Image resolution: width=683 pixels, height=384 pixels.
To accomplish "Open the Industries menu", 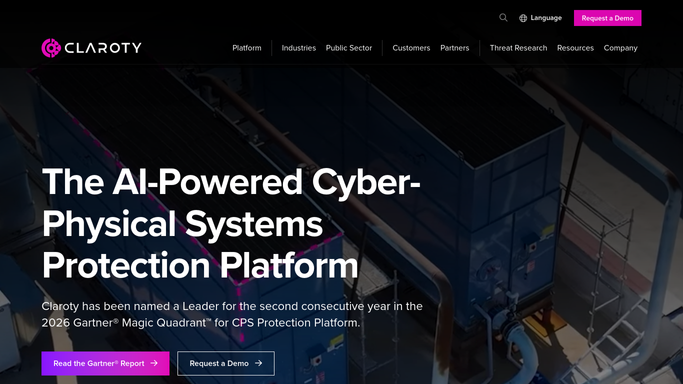I will [x=298, y=48].
